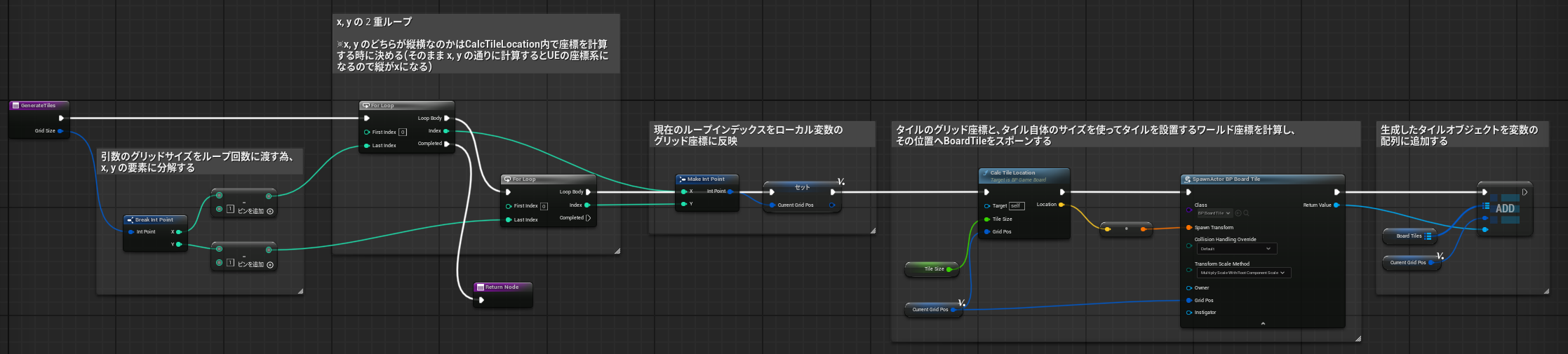Click the Return Value pin on SpawnActor

coord(1336,205)
